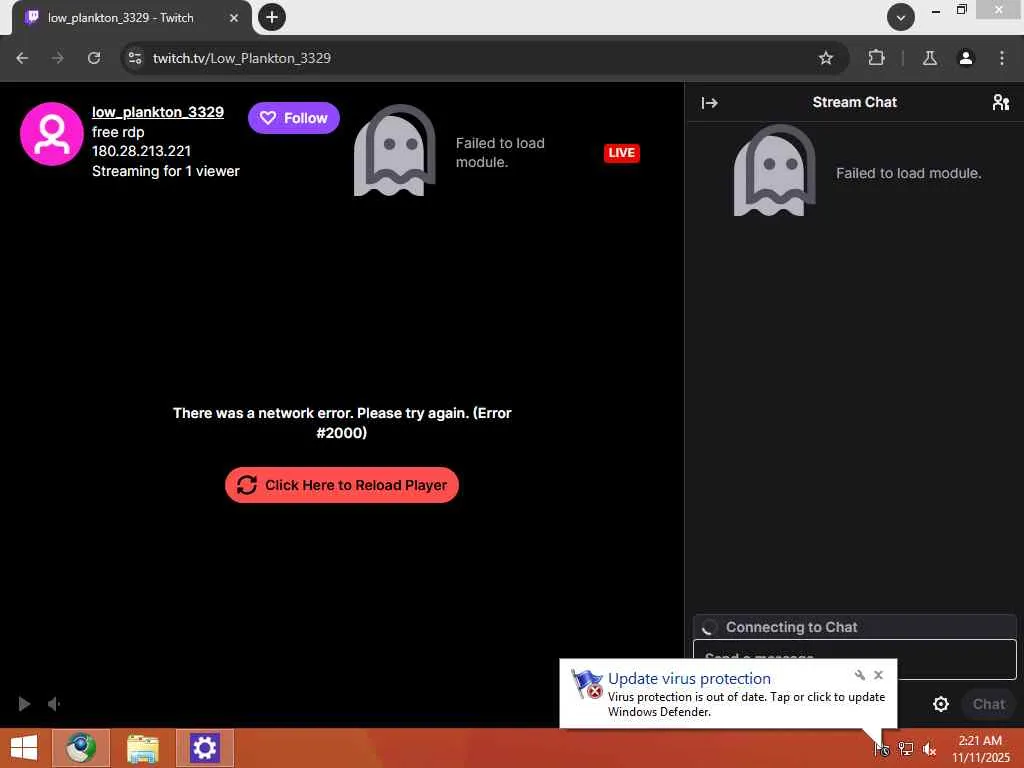Click the address bar URL twitch.tv/Low_Plankton_3329
Screen dimensions: 1024x768
(242, 58)
